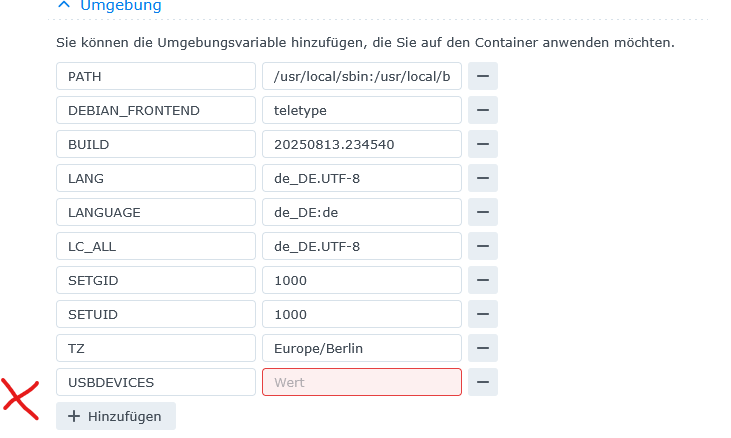Image resolution: width=731 pixels, height=438 pixels.
Task: Click the LANGUAGE value de_DE:de field
Action: [x=361, y=212]
